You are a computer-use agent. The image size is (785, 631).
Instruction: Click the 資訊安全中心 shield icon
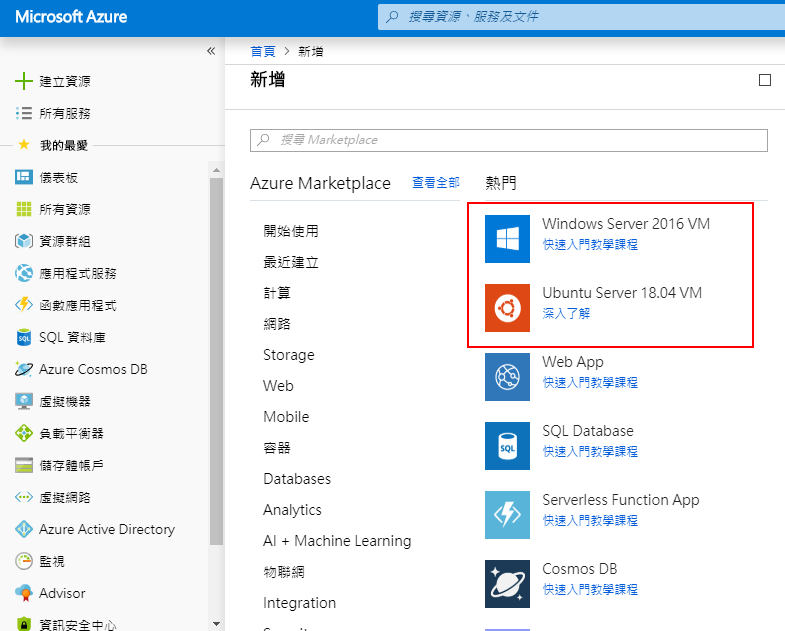point(24,624)
